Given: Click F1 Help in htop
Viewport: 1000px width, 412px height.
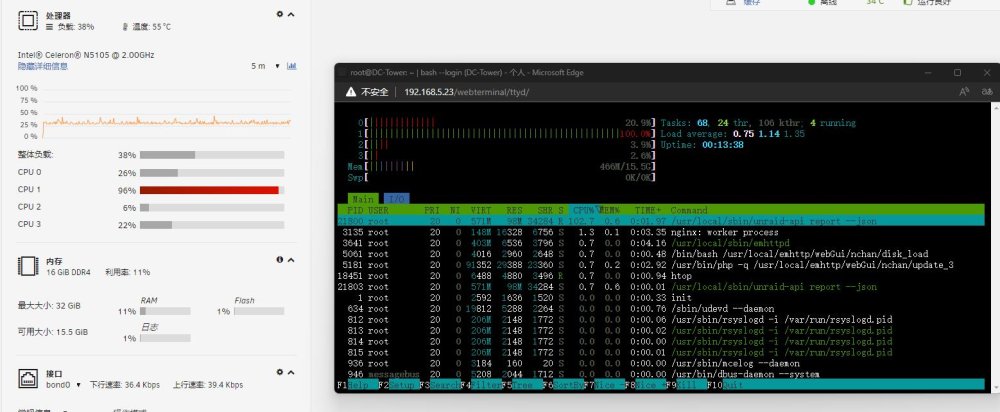Looking at the screenshot, I should [360, 385].
